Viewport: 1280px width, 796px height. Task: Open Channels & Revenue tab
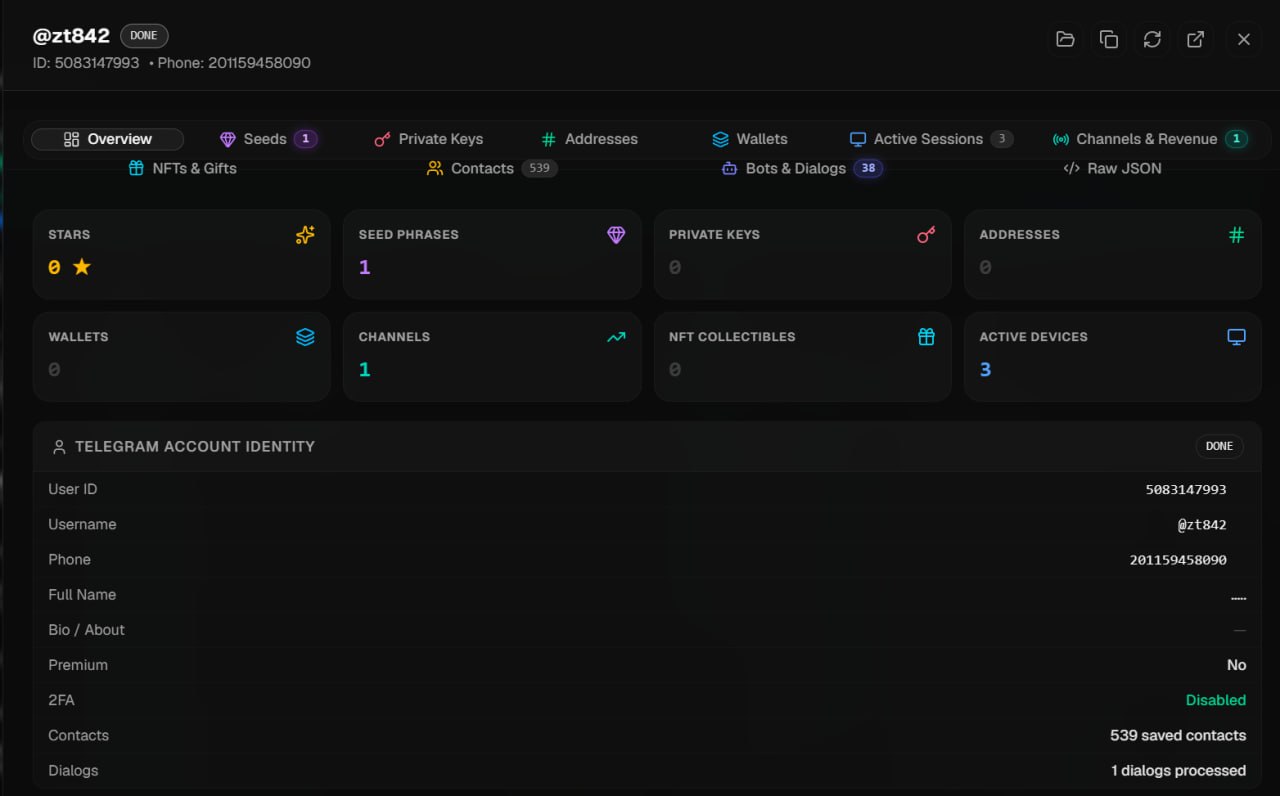coord(1150,139)
